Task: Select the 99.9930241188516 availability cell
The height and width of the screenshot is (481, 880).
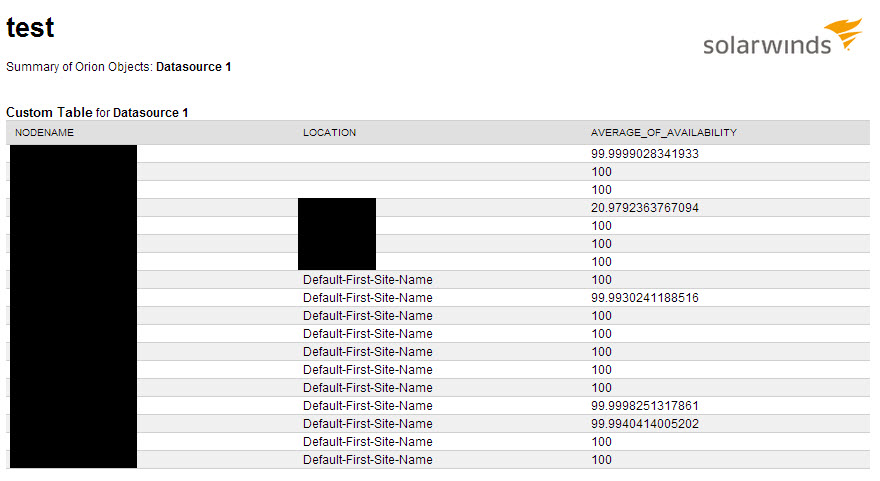Action: (x=644, y=297)
